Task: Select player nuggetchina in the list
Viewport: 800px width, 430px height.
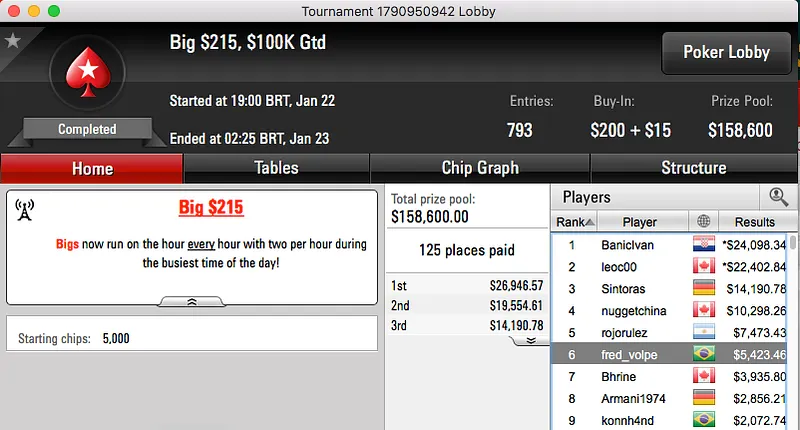Action: 640,310
